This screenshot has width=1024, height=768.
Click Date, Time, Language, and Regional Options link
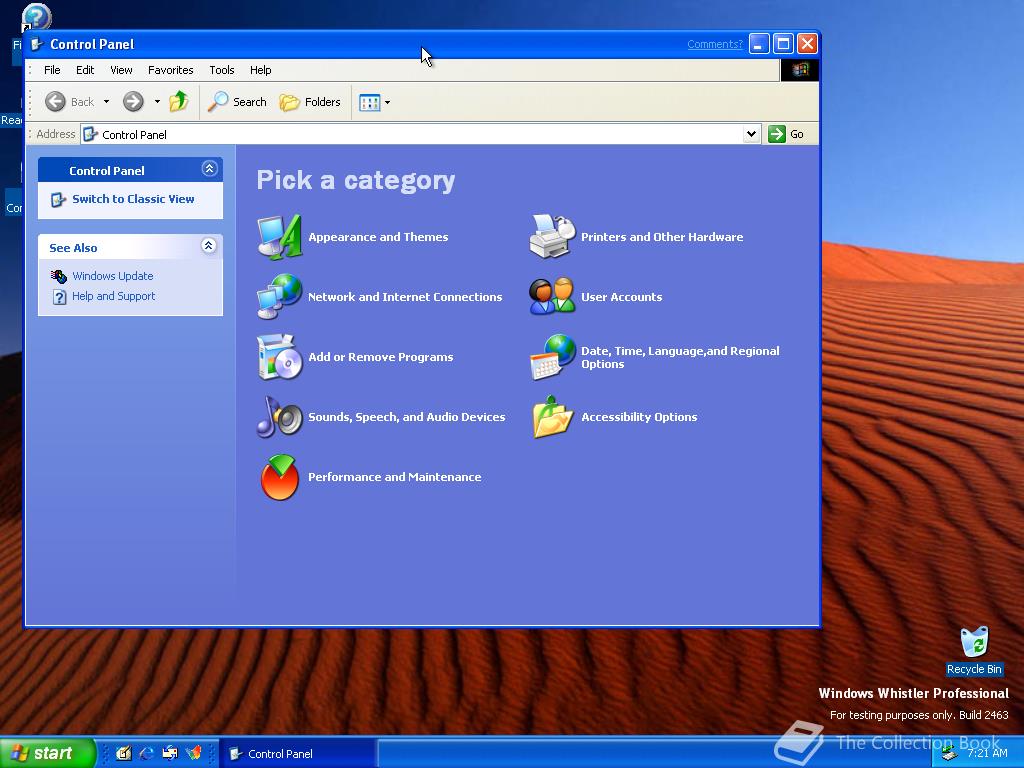(680, 357)
